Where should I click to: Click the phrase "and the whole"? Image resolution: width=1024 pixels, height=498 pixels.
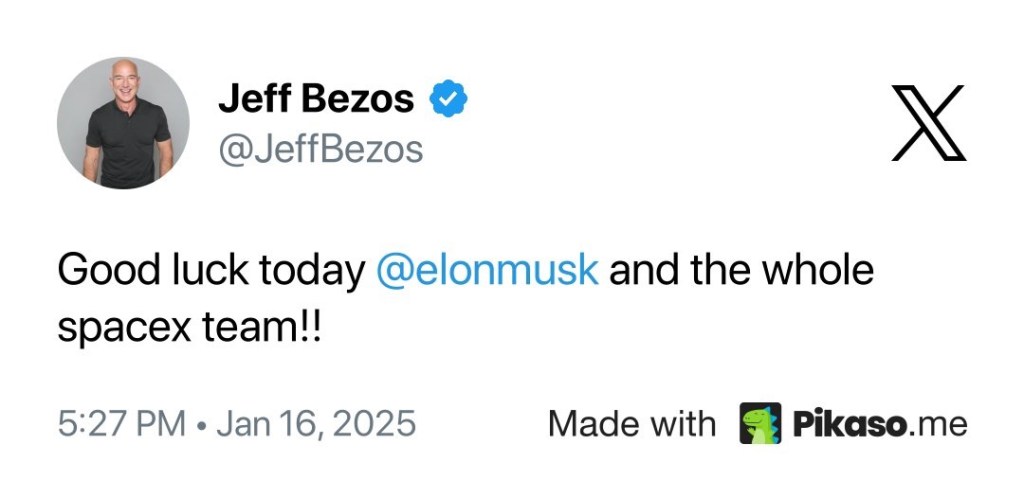click(x=742, y=271)
